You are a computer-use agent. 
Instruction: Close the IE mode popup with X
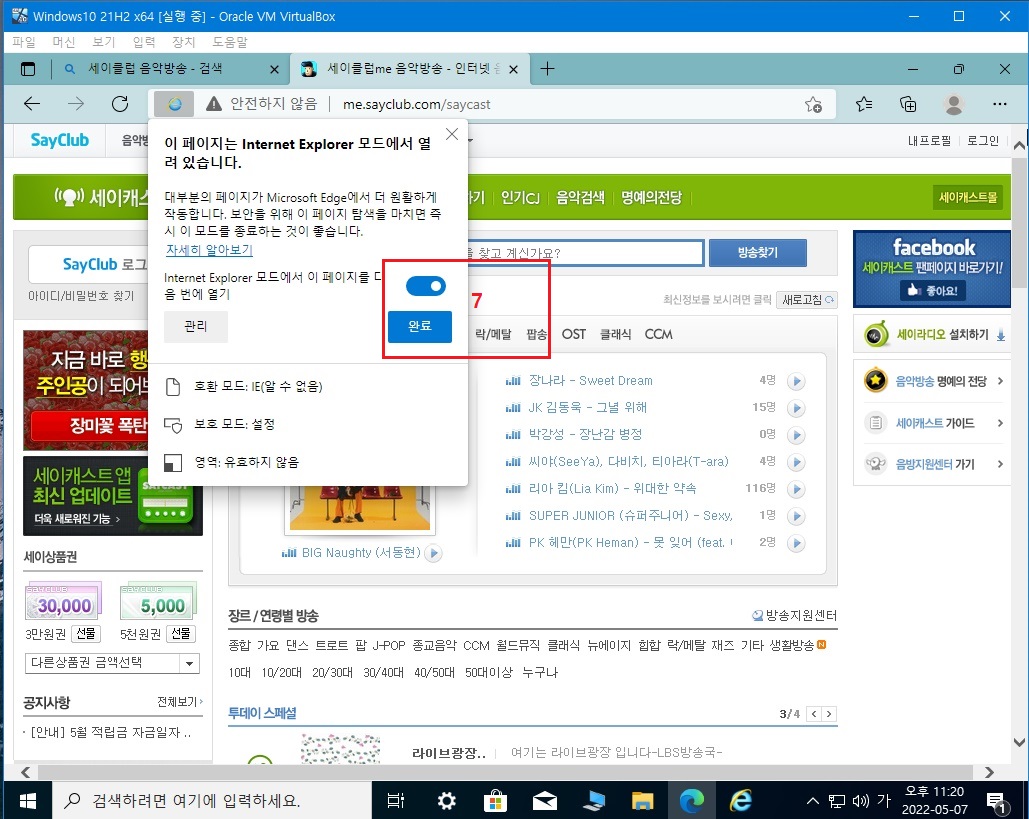tap(452, 135)
